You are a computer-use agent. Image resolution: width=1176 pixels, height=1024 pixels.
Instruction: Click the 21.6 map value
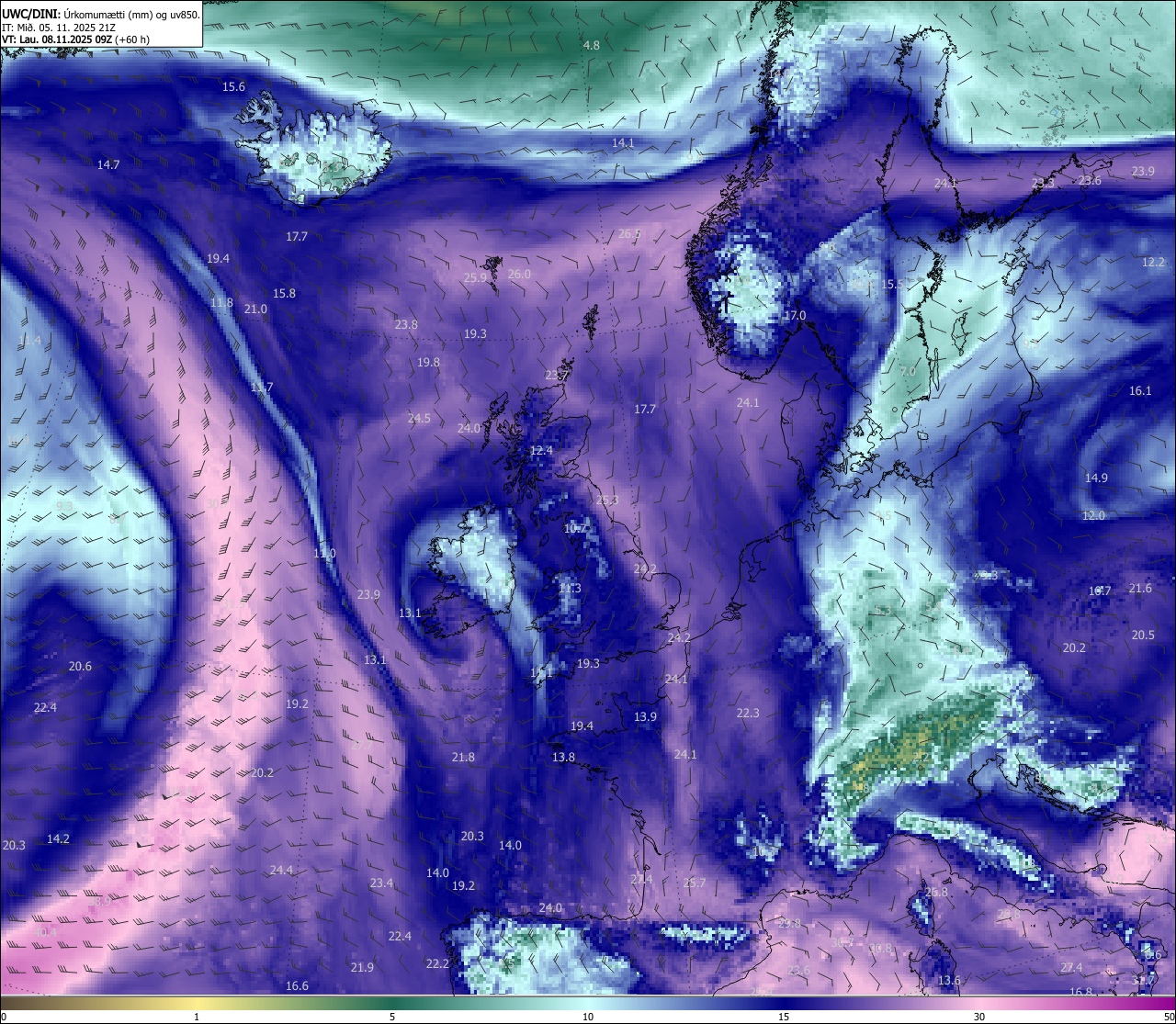1140,588
